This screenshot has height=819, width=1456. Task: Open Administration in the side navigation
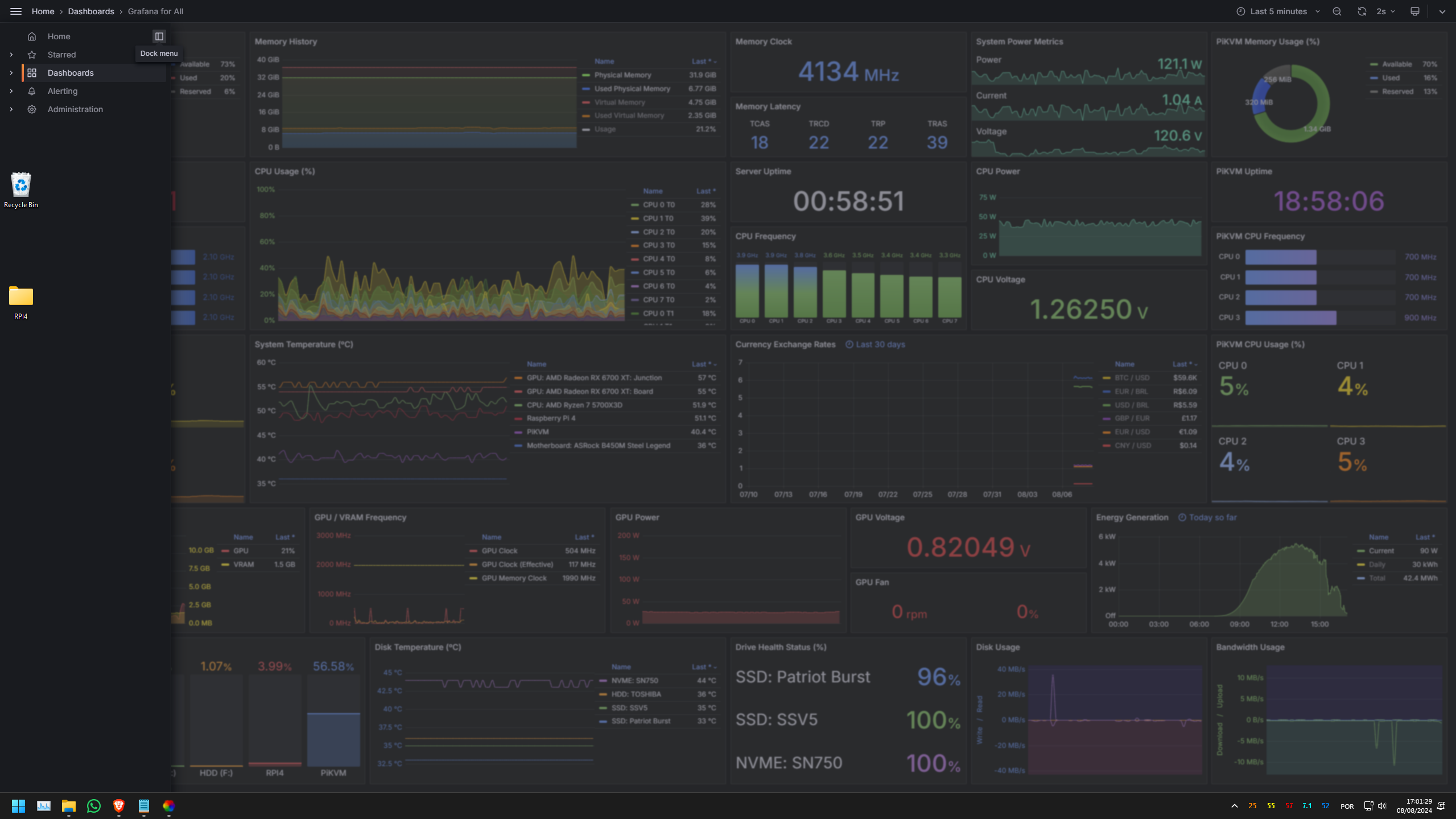point(75,109)
